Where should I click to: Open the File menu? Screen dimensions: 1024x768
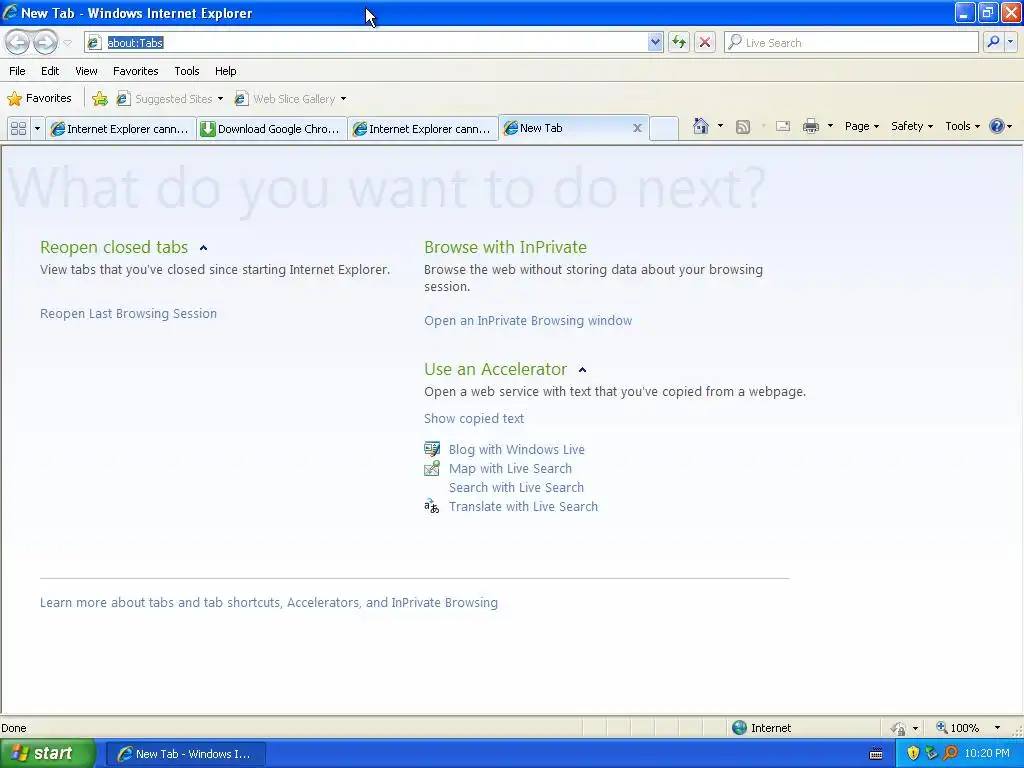18,71
